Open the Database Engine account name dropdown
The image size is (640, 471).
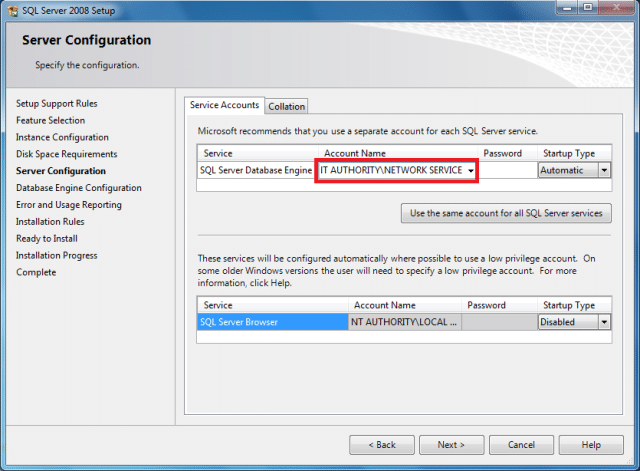tap(471, 171)
